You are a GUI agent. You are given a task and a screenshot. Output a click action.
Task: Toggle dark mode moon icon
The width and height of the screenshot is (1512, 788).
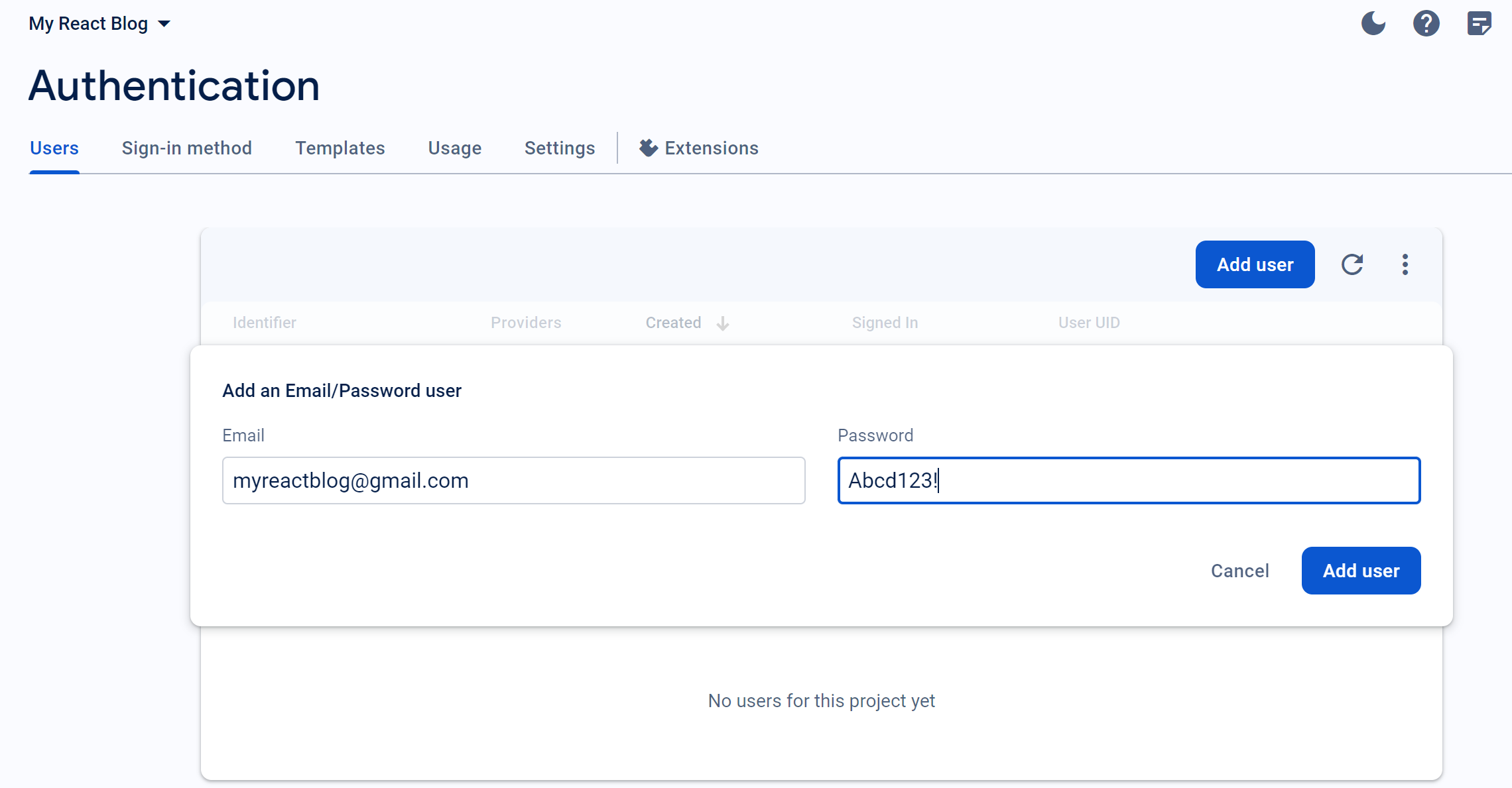[x=1373, y=24]
